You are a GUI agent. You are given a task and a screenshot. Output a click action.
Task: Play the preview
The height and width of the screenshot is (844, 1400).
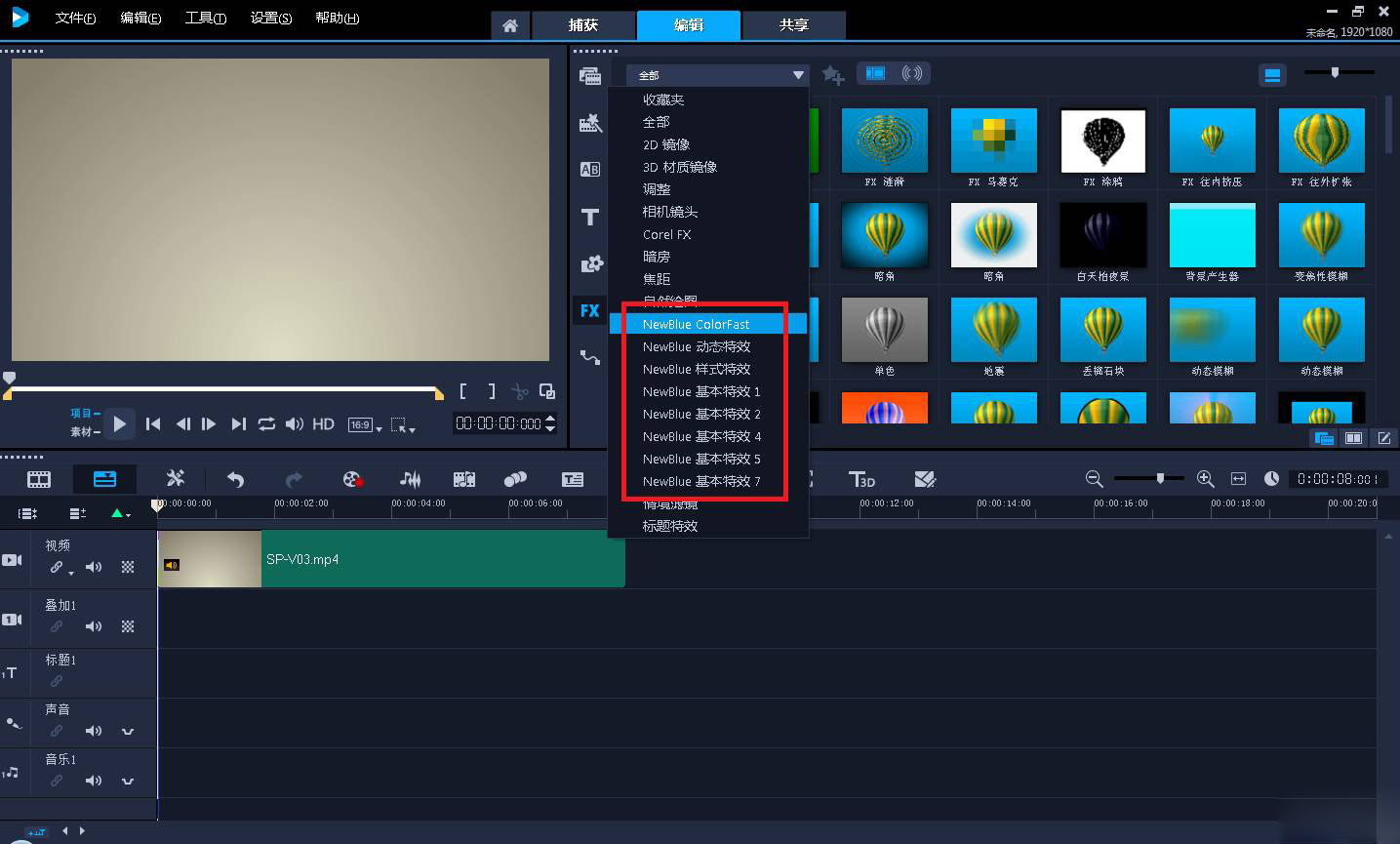[x=119, y=423]
